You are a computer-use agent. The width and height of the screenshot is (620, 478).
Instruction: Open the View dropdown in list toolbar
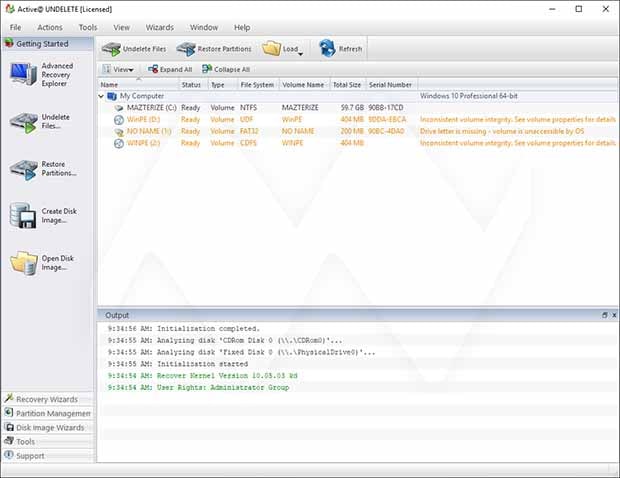click(118, 70)
